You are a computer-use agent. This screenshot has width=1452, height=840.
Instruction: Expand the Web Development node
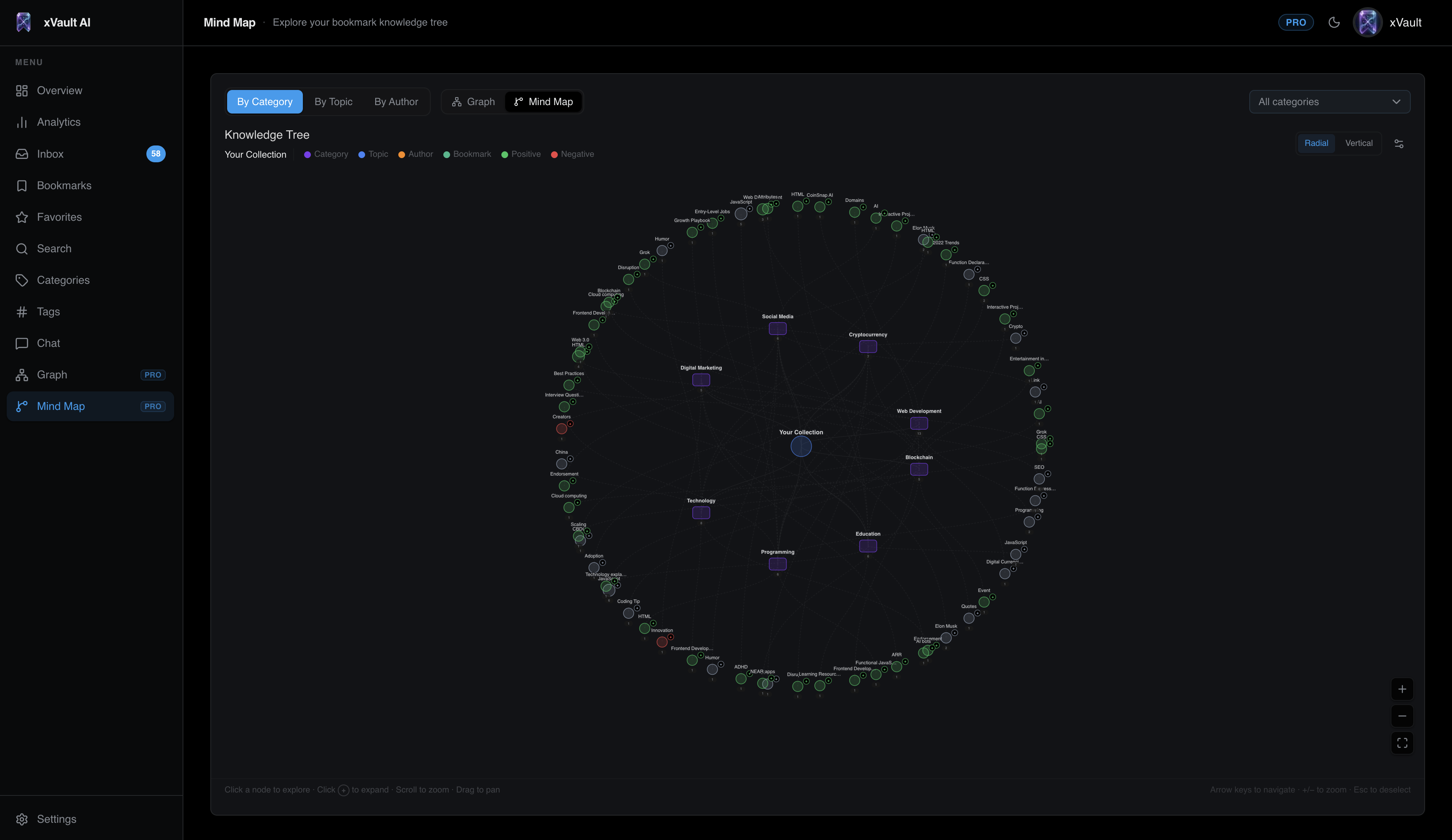(x=919, y=424)
